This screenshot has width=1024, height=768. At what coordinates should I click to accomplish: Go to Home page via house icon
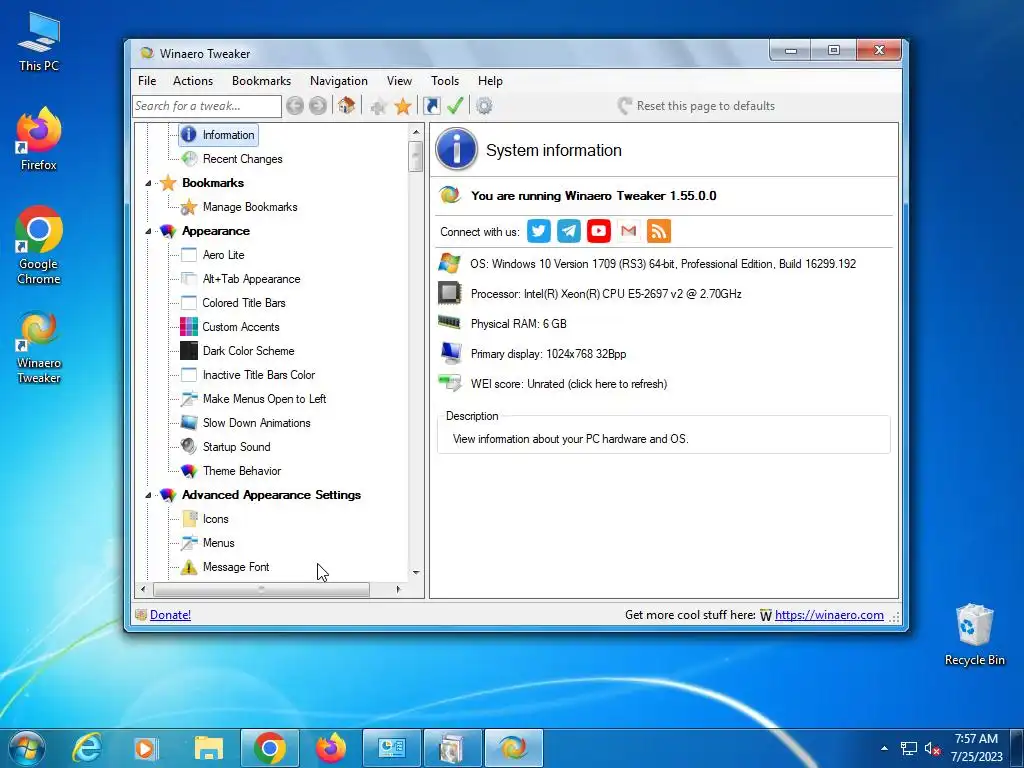click(x=346, y=105)
